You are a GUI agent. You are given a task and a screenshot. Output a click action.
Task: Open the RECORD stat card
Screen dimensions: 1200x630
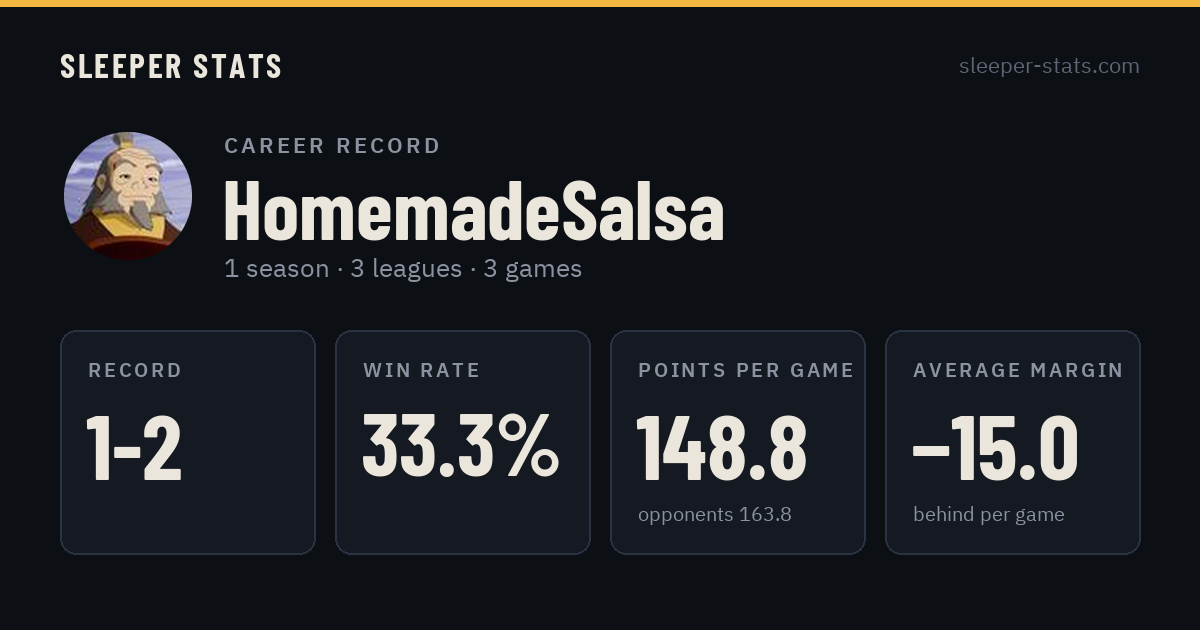pos(188,442)
